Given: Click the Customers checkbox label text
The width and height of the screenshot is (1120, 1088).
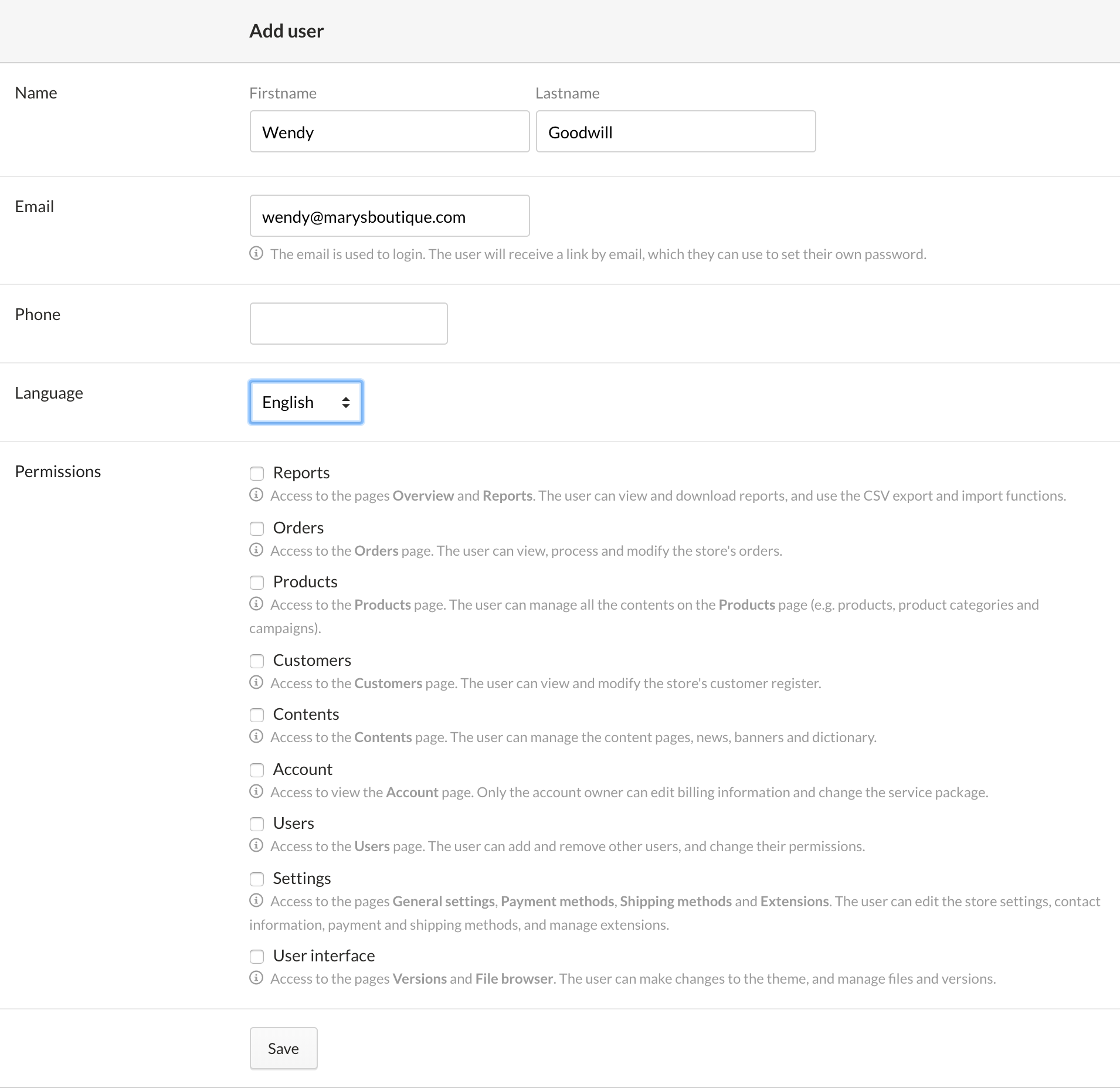Looking at the screenshot, I should pyautogui.click(x=312, y=660).
